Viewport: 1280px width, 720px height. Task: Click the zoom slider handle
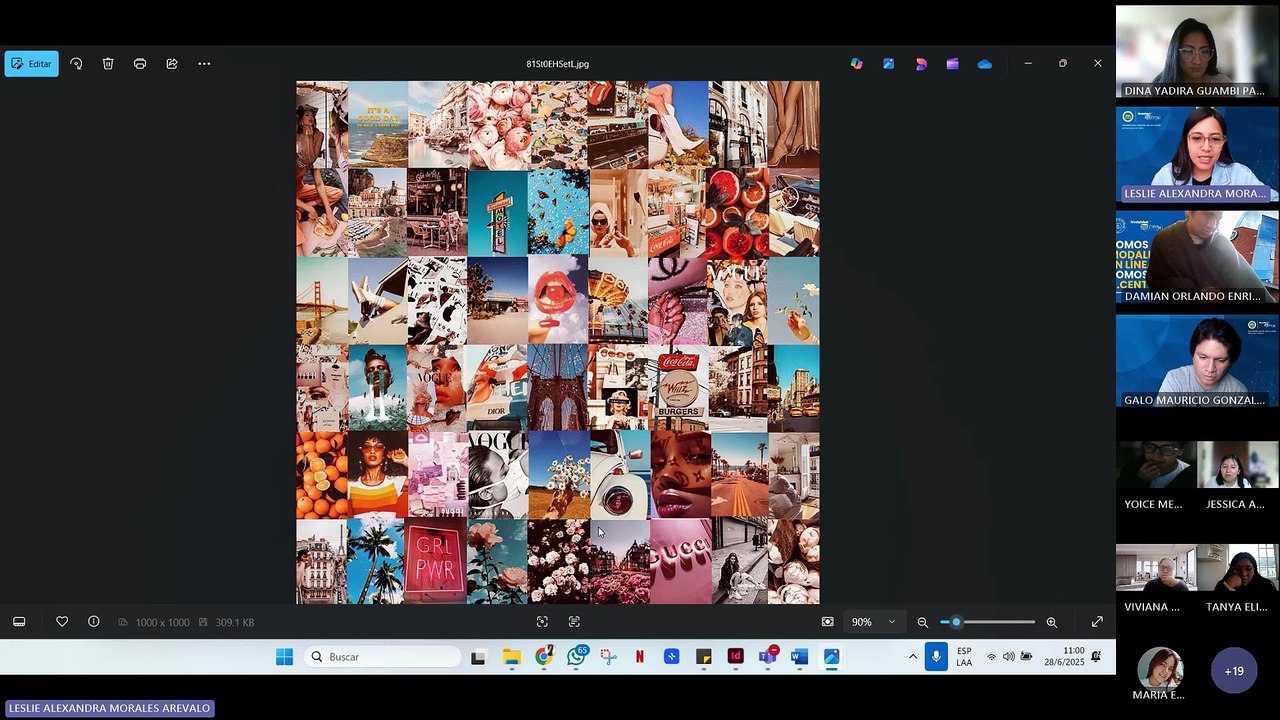(x=956, y=622)
